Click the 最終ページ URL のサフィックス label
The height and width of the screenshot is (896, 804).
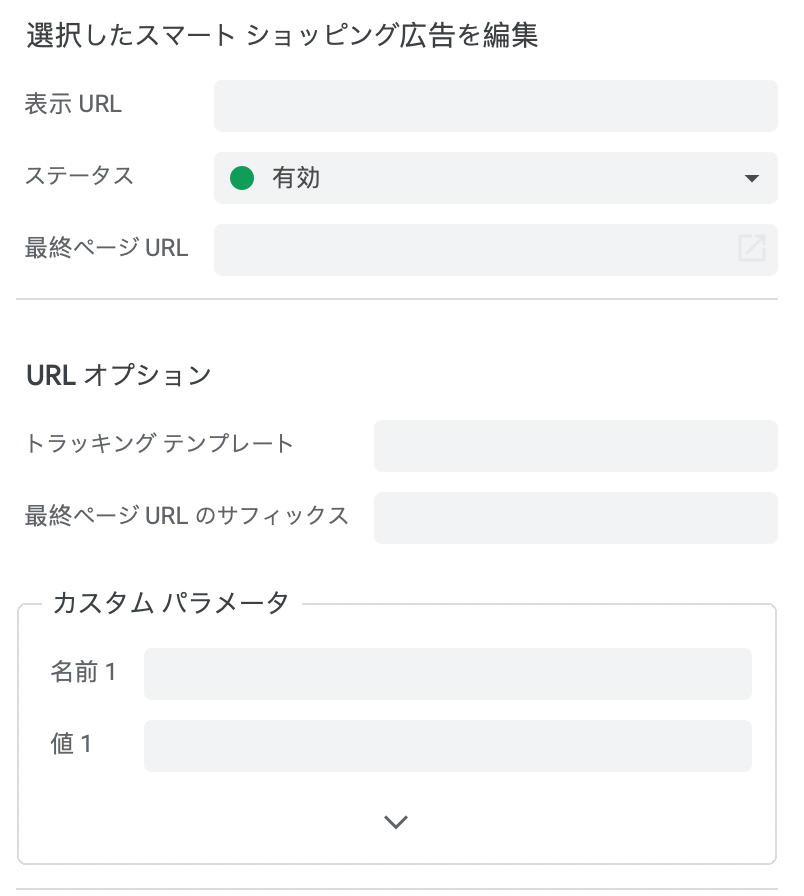pos(186,516)
